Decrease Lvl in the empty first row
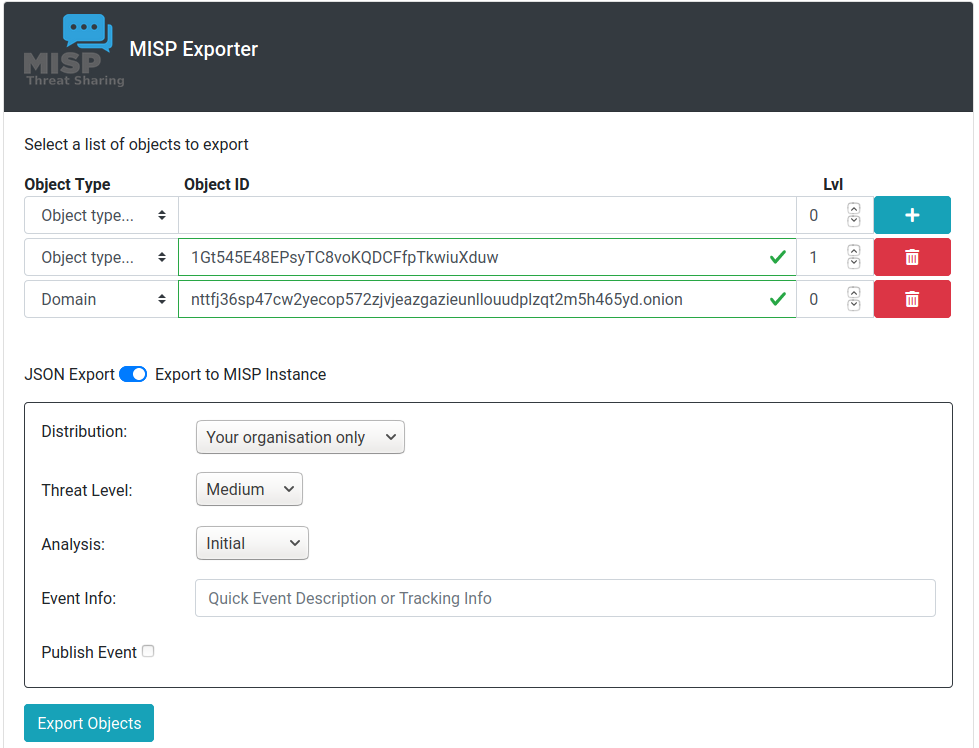This screenshot has width=979, height=748. coord(853,221)
